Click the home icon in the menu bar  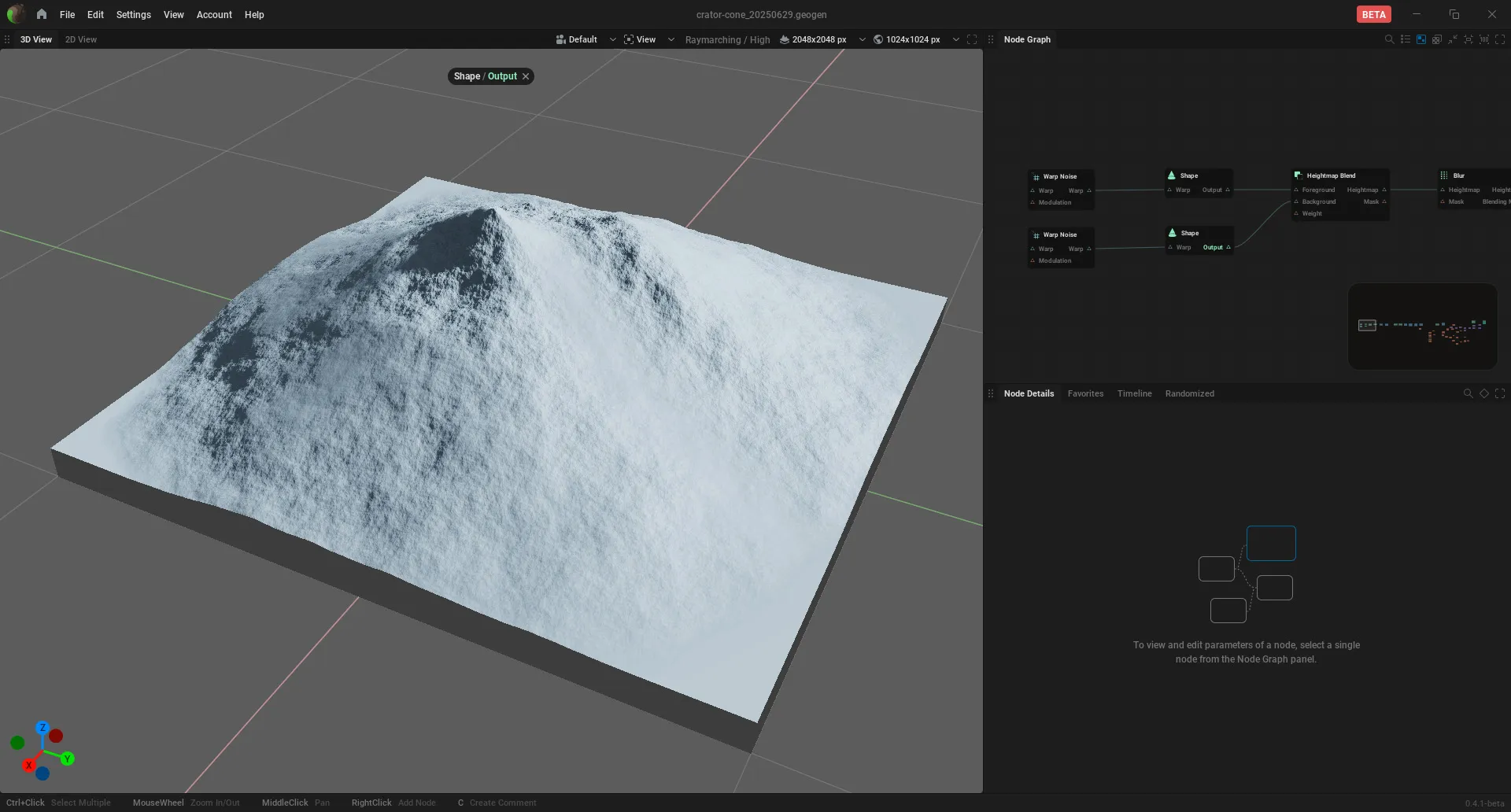pyautogui.click(x=42, y=14)
